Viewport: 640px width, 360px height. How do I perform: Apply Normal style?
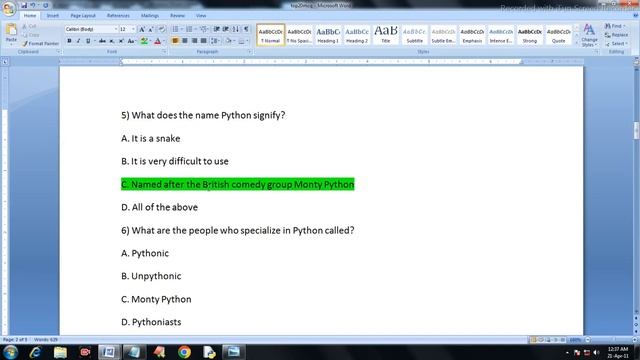point(271,35)
